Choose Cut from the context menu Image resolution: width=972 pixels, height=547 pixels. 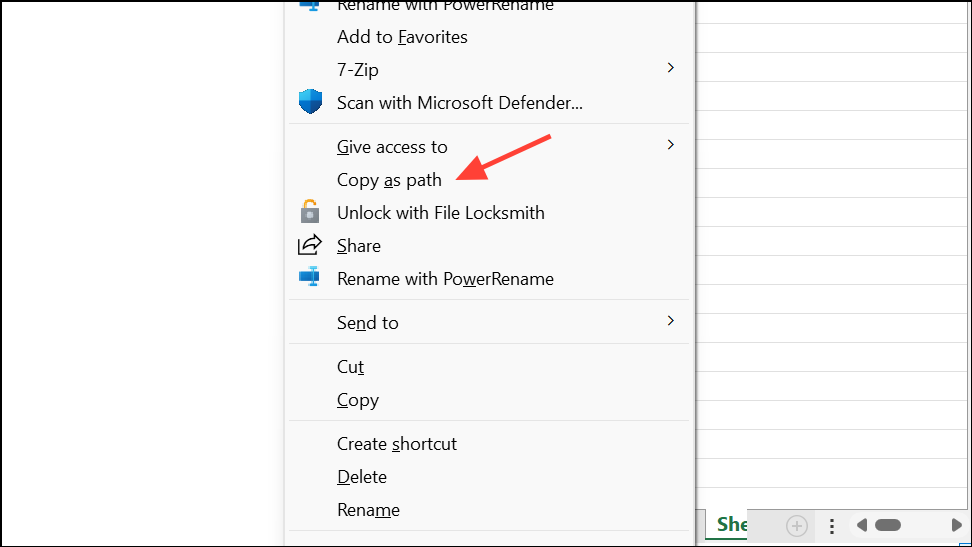pos(350,367)
